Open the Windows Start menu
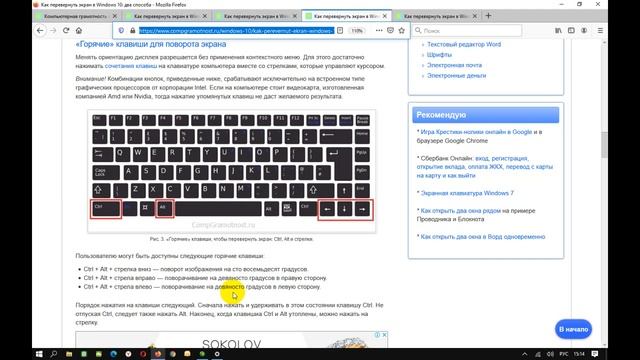Viewport: 640px width, 360px height. click(x=39, y=354)
